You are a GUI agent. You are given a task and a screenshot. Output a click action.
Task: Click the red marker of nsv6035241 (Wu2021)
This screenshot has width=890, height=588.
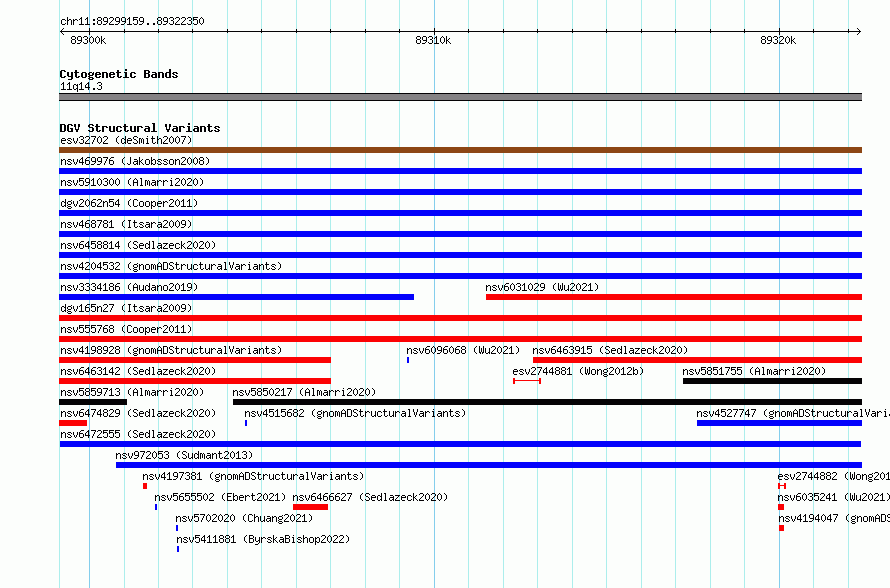781,507
